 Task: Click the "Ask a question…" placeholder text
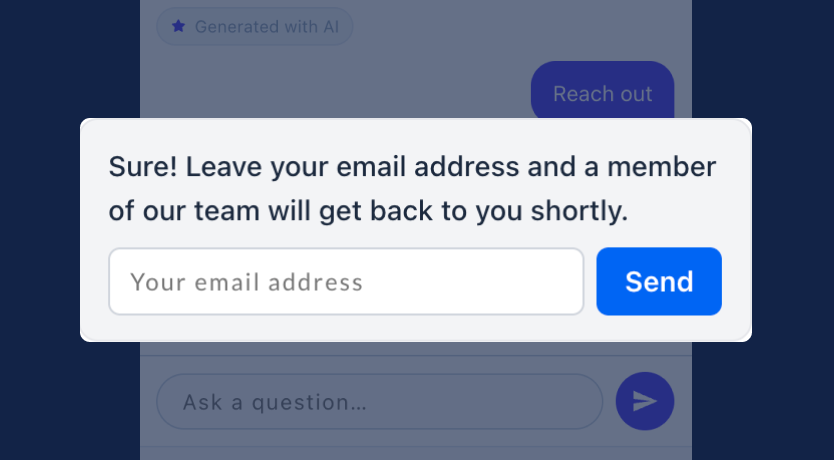[x=275, y=402]
